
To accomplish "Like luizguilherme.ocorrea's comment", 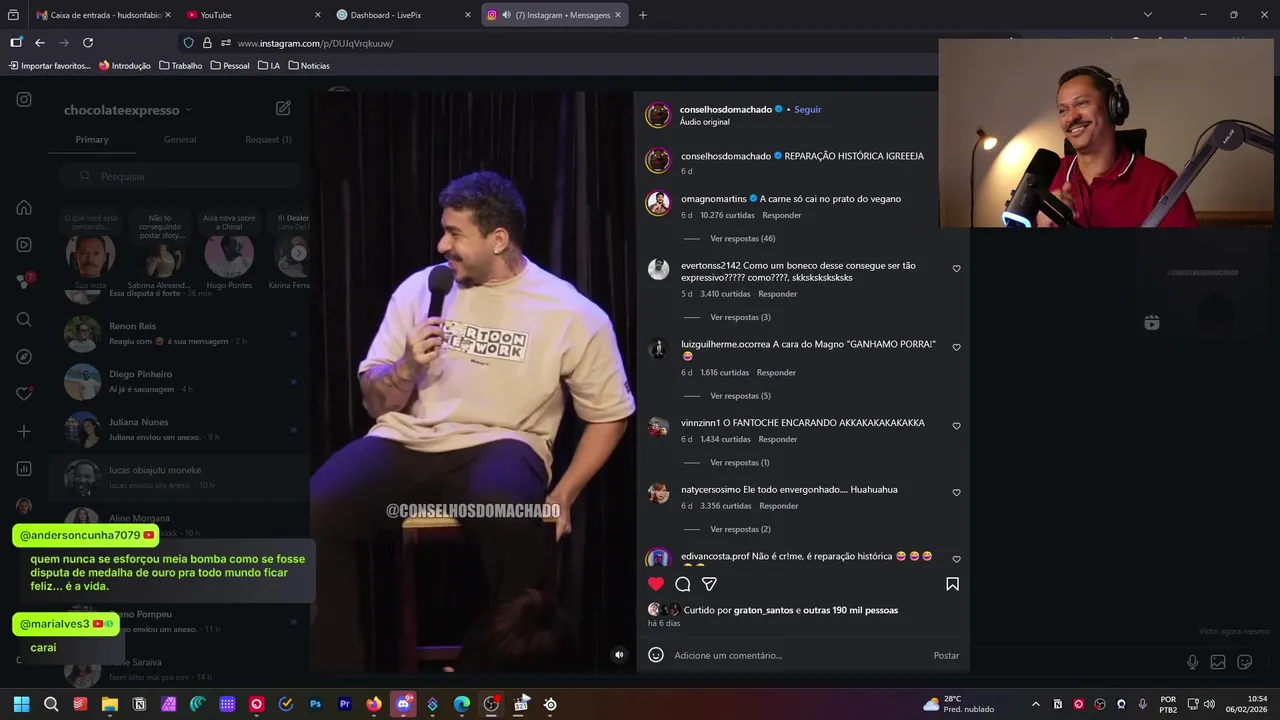I will click(x=956, y=347).
